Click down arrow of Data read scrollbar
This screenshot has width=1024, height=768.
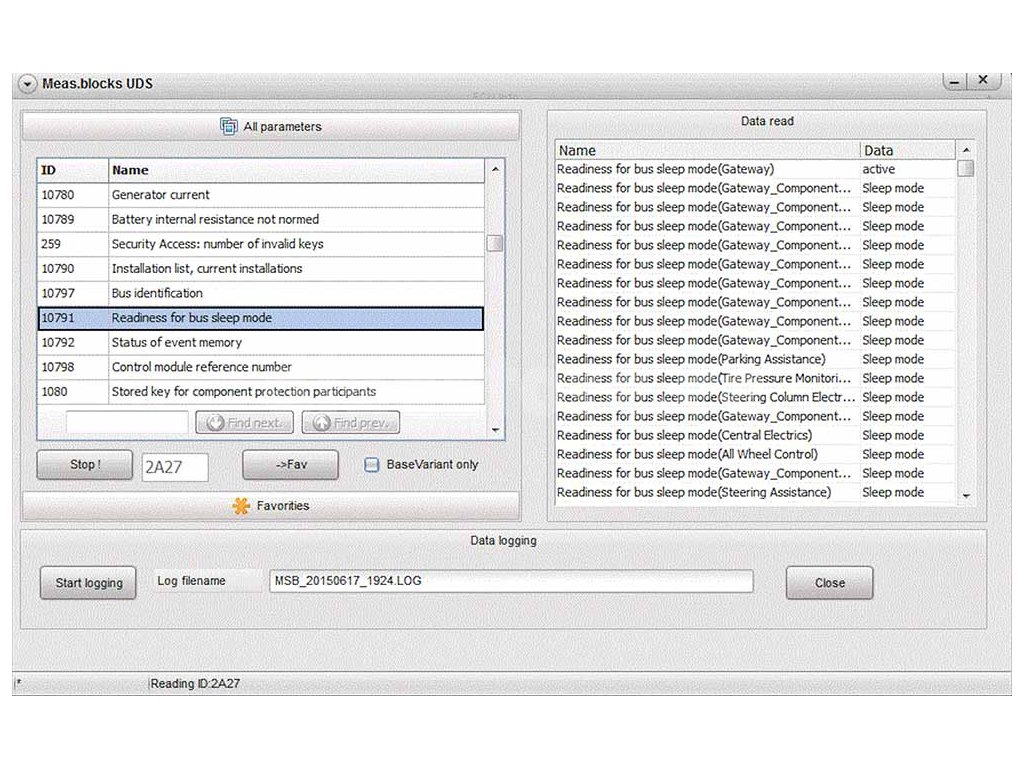tap(966, 496)
